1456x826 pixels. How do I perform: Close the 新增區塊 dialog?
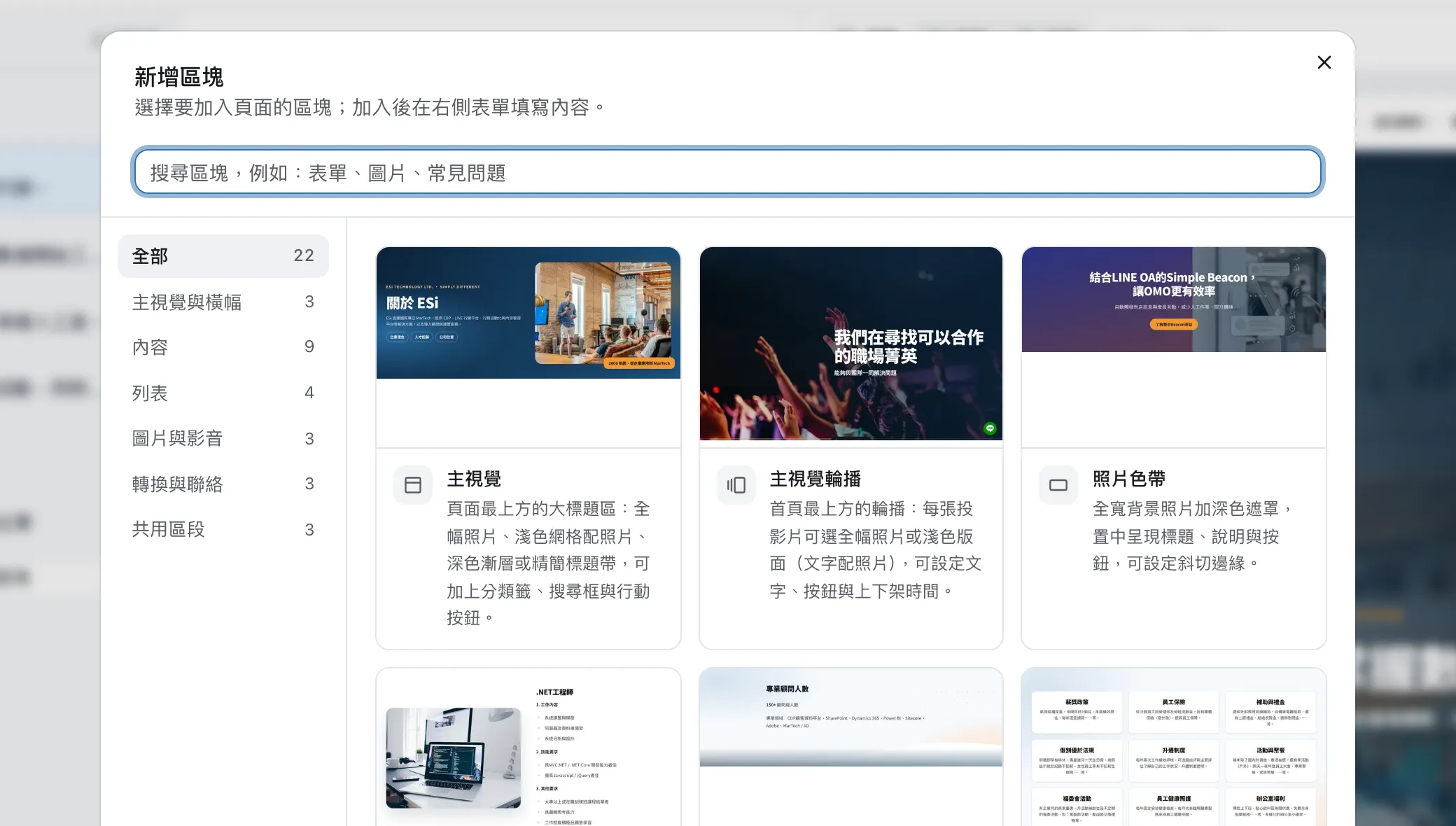point(1324,62)
